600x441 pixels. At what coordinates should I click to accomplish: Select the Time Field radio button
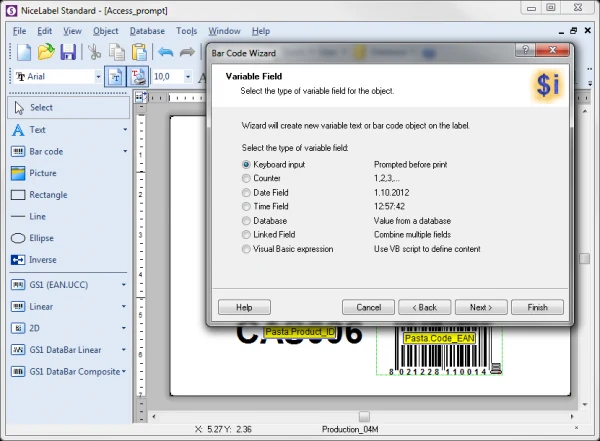(246, 207)
